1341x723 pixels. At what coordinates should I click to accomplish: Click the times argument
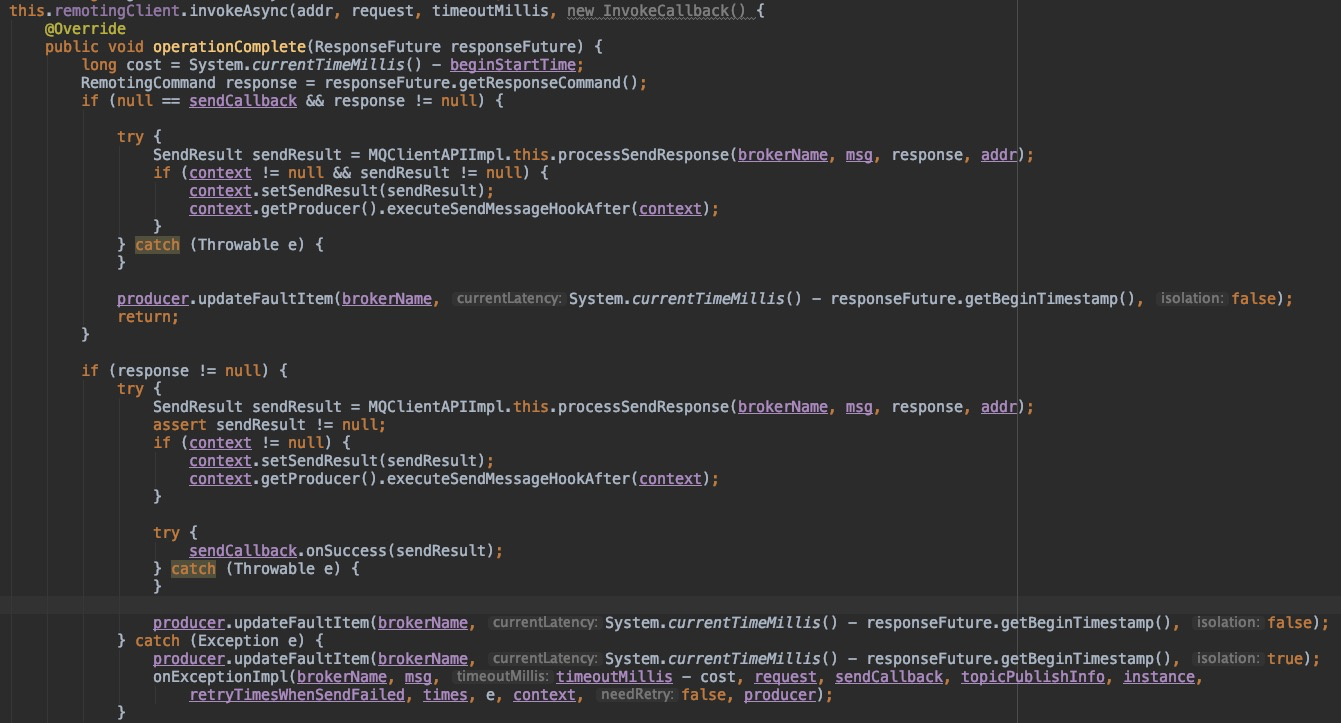click(445, 695)
